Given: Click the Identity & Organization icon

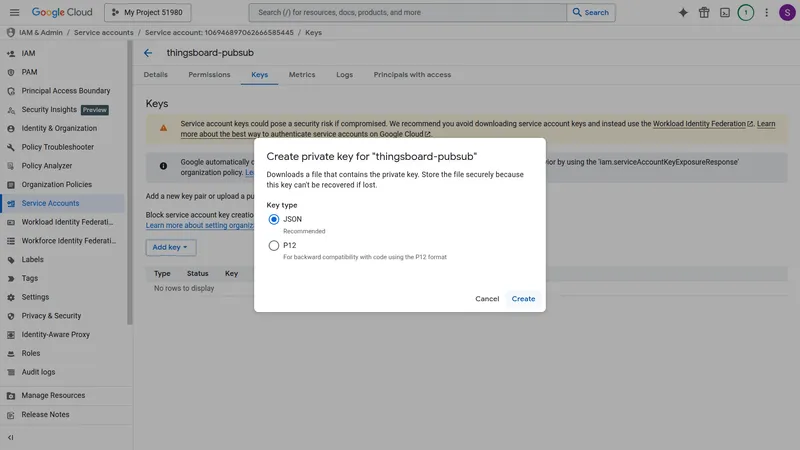Looking at the screenshot, I should pyautogui.click(x=11, y=129).
